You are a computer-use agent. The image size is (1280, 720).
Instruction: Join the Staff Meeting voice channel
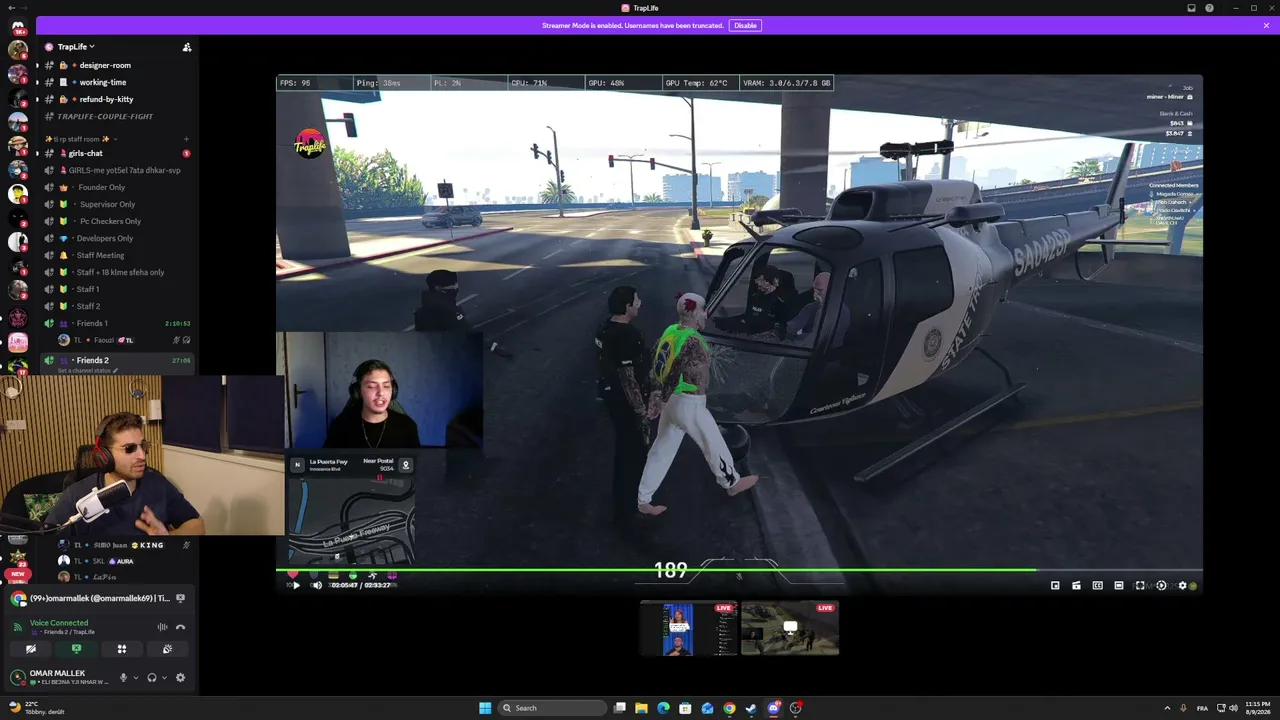click(117, 255)
